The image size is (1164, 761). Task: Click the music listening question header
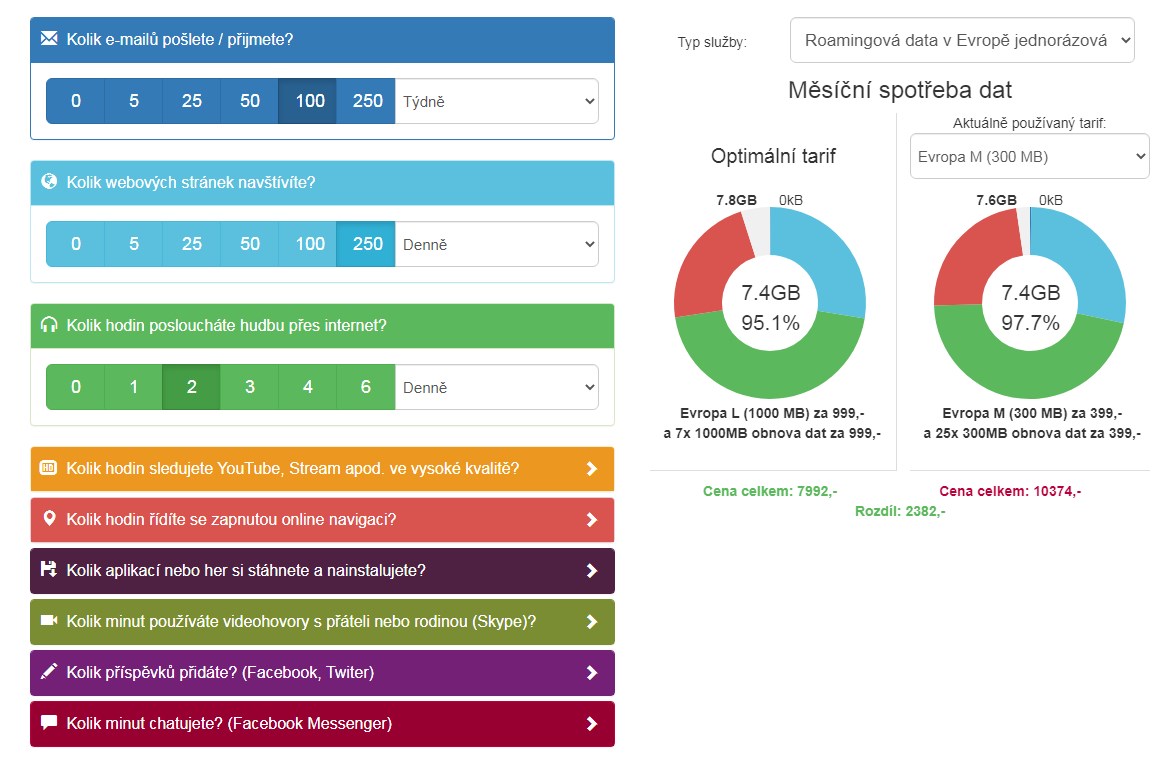pos(322,326)
